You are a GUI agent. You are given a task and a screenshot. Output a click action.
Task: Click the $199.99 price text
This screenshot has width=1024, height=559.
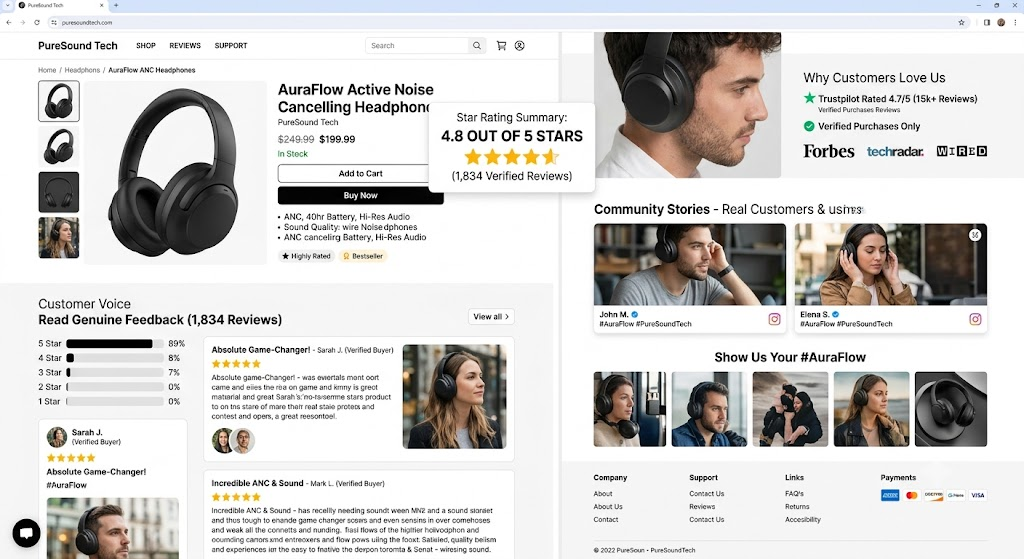pyautogui.click(x=337, y=139)
